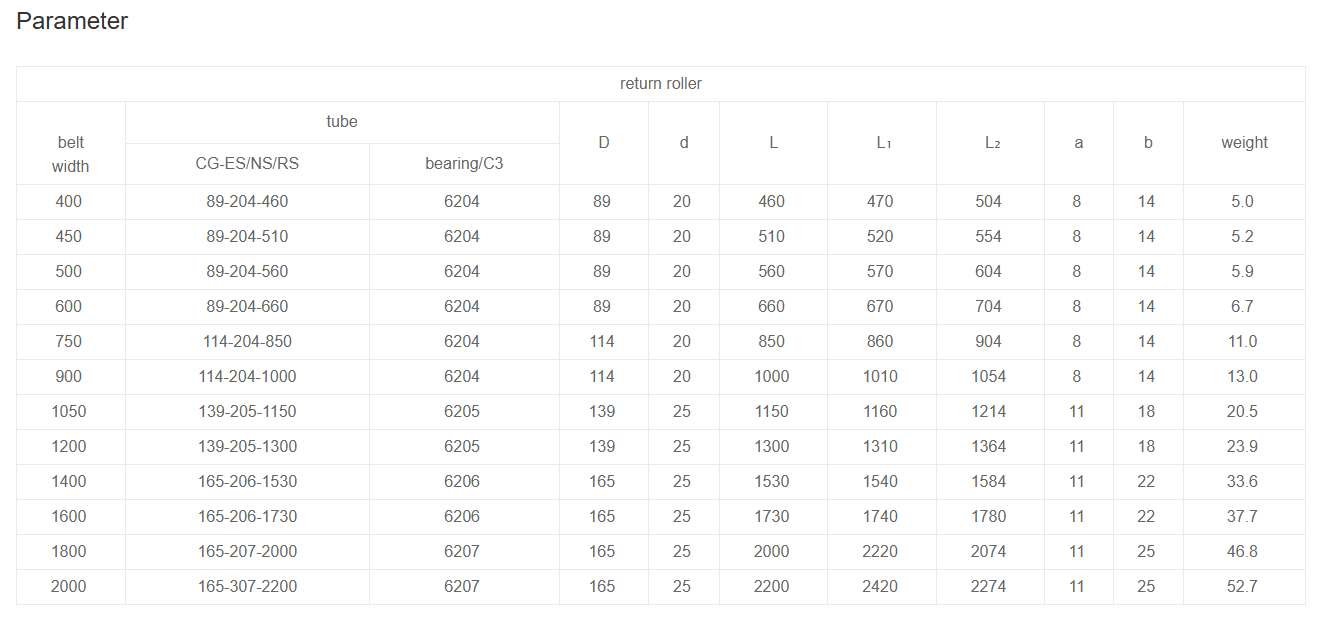Select the L₂ column header
Viewport: 1324px width, 617px height.
(x=991, y=143)
